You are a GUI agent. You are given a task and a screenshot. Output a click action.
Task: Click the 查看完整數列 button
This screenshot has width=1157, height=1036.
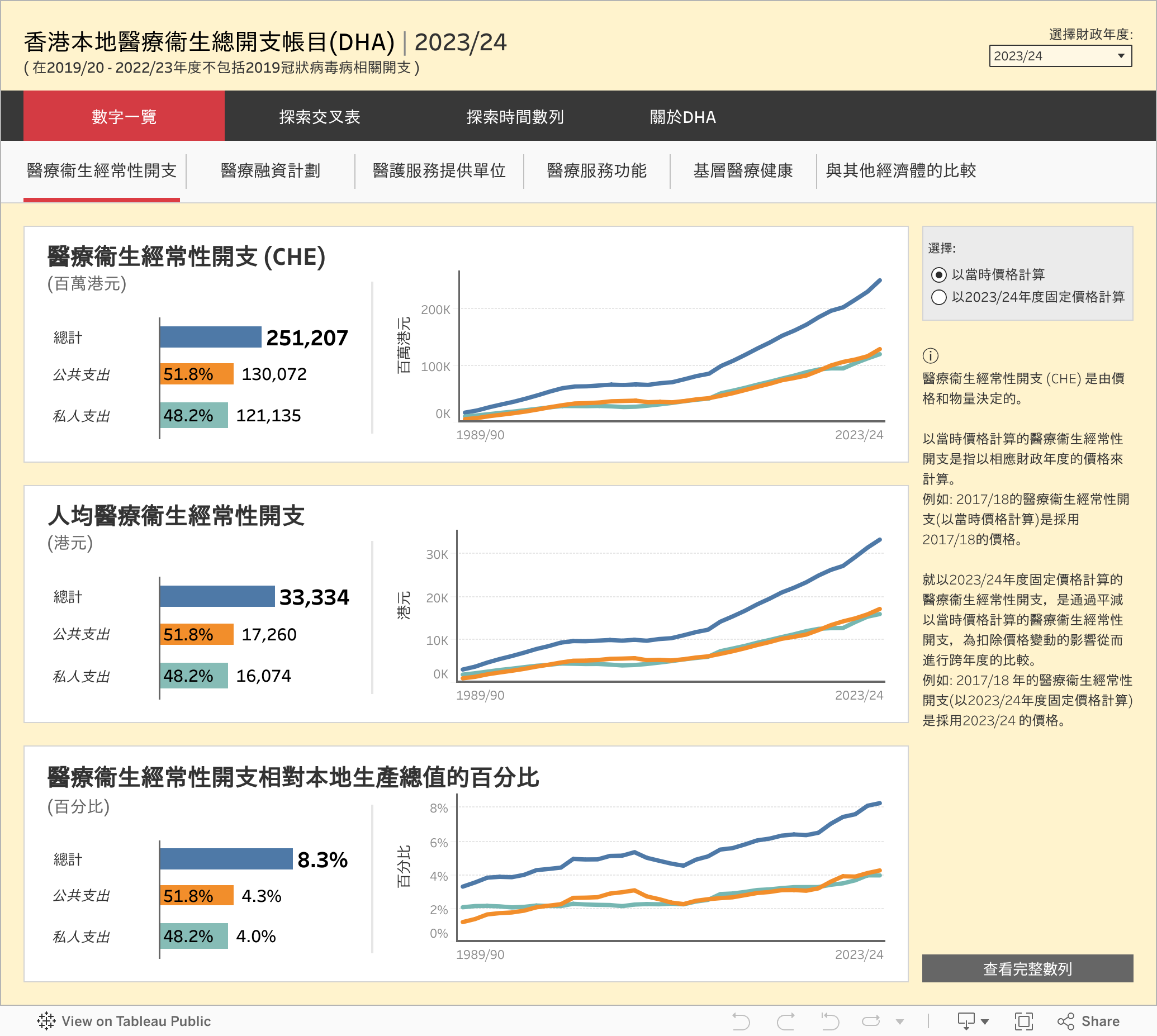[x=1027, y=969]
